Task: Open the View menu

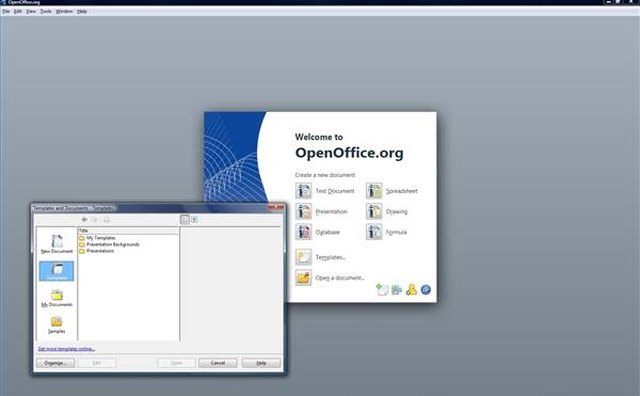Action: tap(31, 11)
